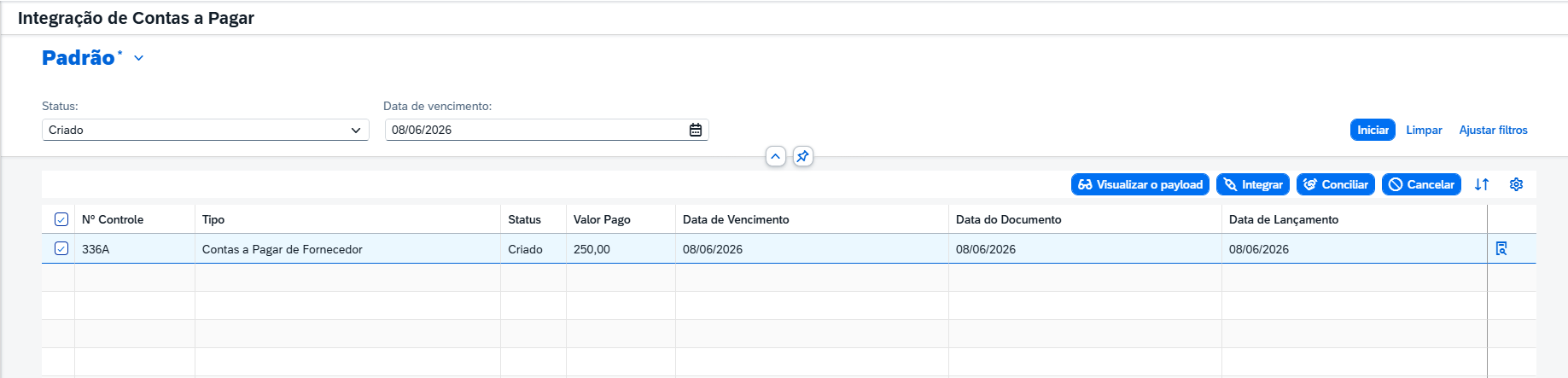Click 08/06/2026 in Data de Lançamento column

(x=1355, y=249)
